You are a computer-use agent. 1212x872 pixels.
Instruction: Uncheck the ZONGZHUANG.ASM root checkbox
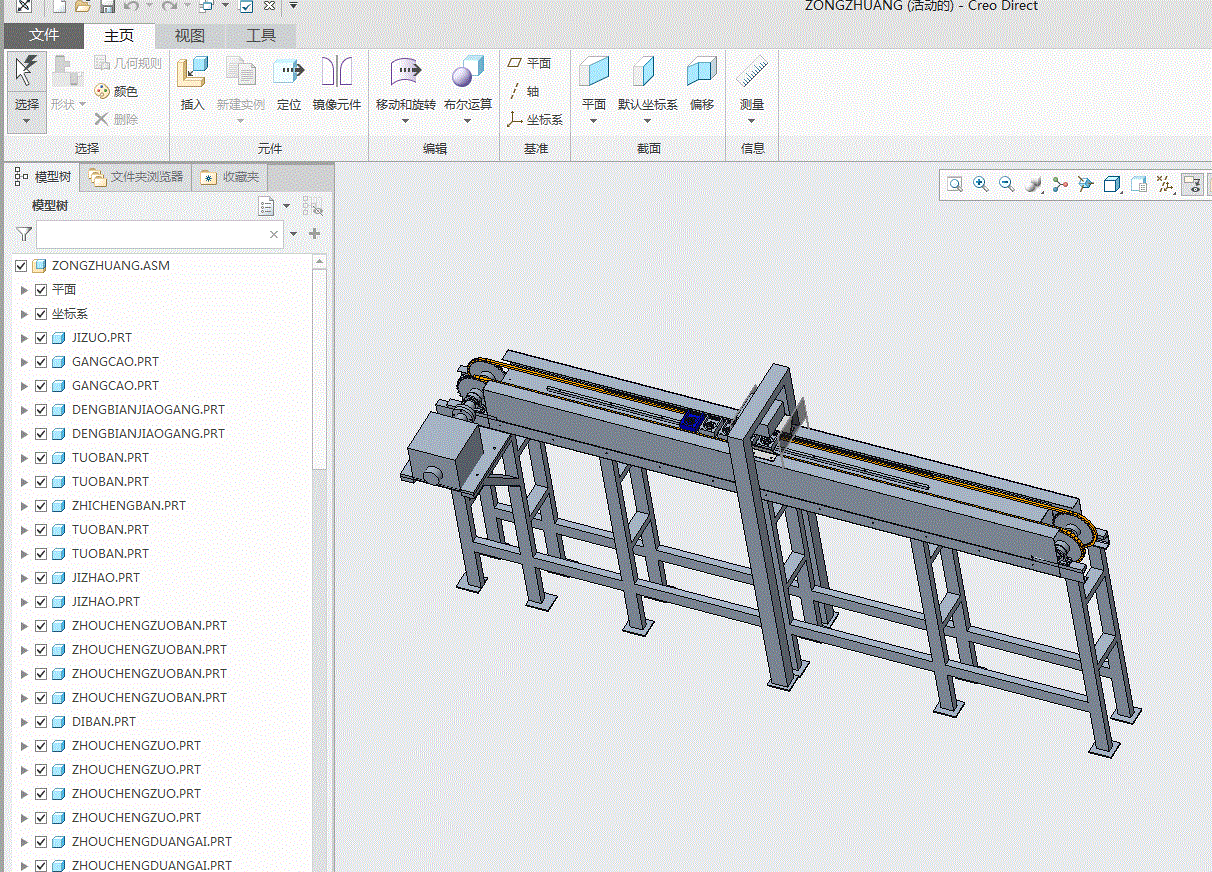(x=21, y=266)
